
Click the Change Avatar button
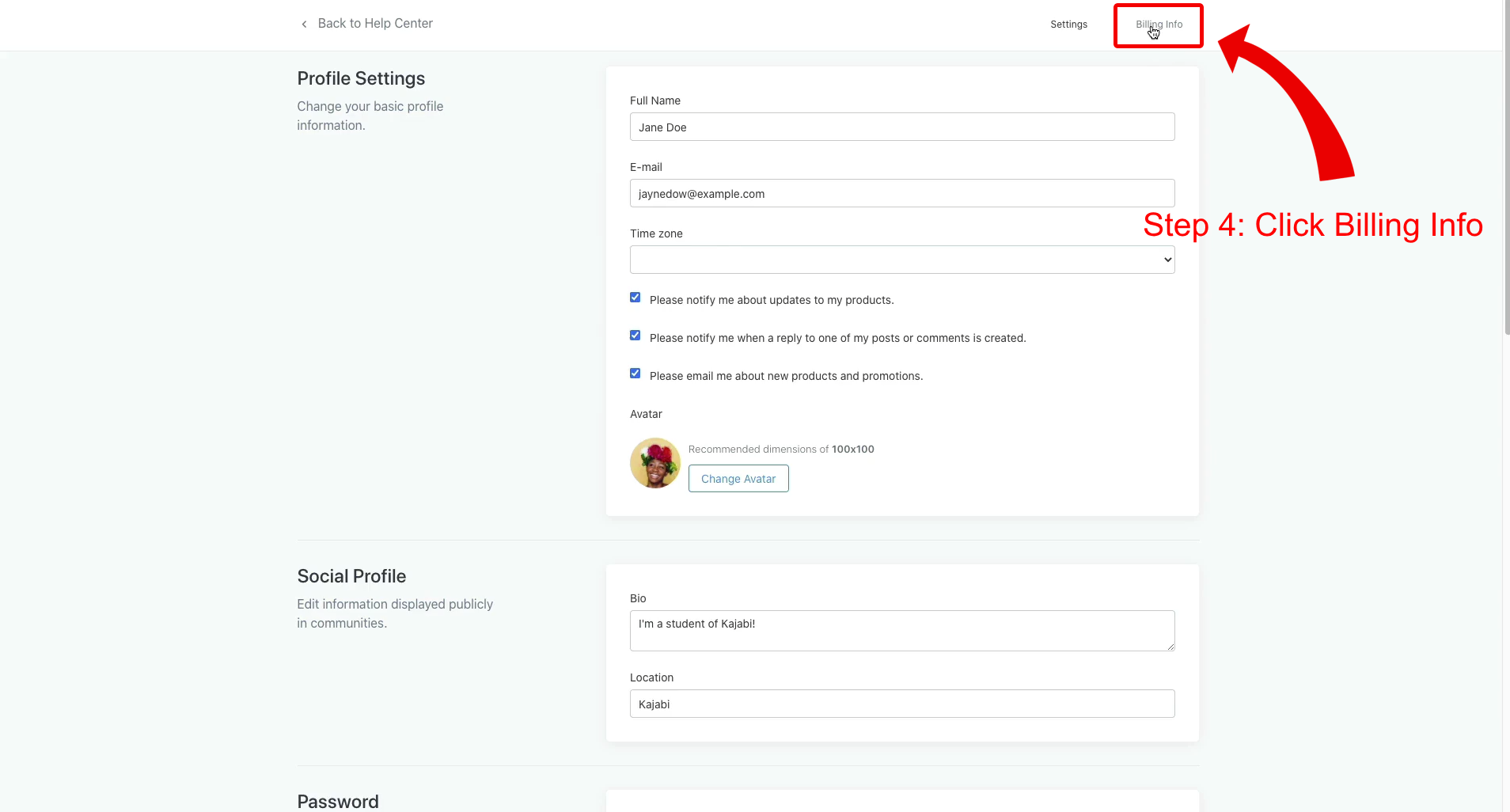click(738, 479)
